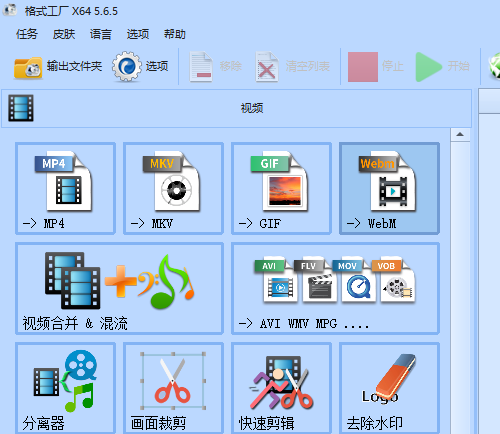Click the 输出文件夹 text label
500x434 pixels.
[74, 66]
